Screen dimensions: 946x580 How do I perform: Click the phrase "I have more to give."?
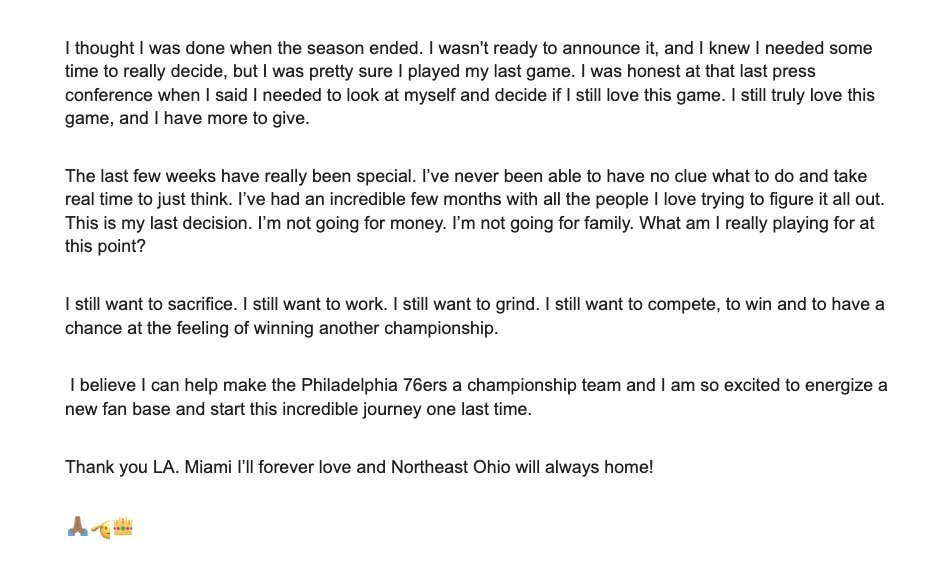point(232,118)
